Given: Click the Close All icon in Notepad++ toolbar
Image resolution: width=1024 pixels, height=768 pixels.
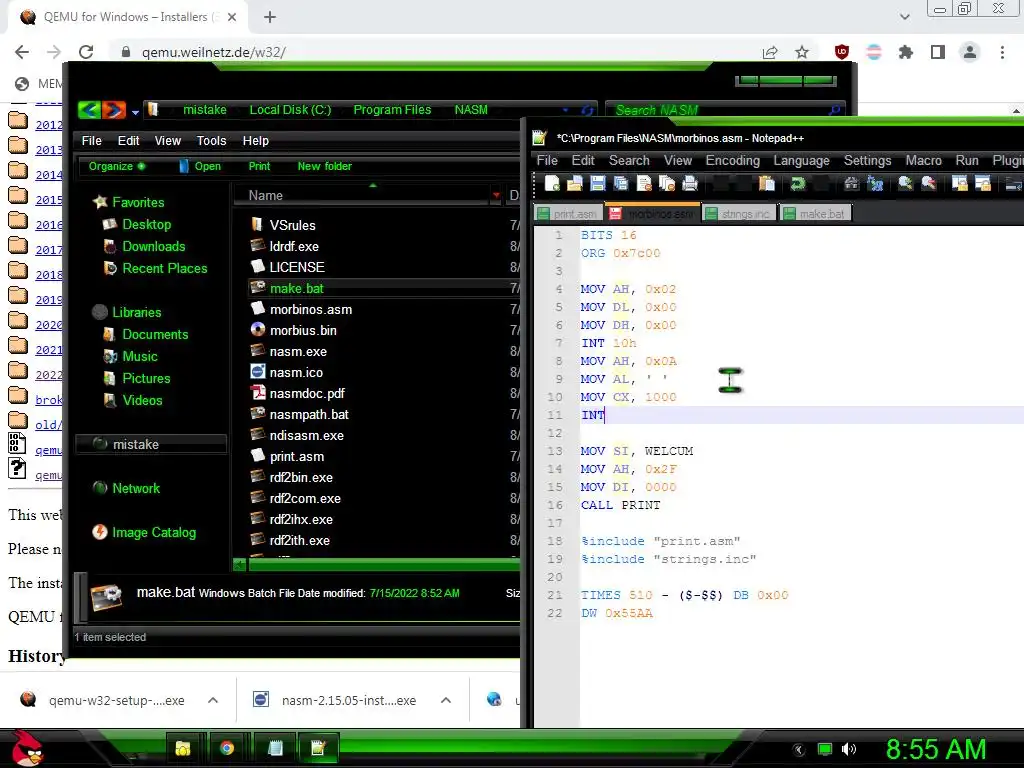Looking at the screenshot, I should click(x=667, y=184).
